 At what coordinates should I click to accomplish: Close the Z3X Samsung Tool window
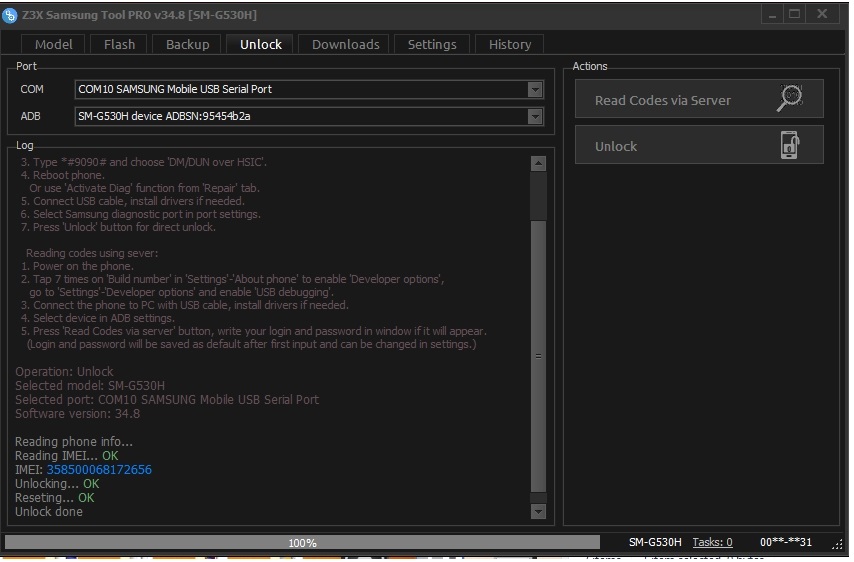pos(822,14)
